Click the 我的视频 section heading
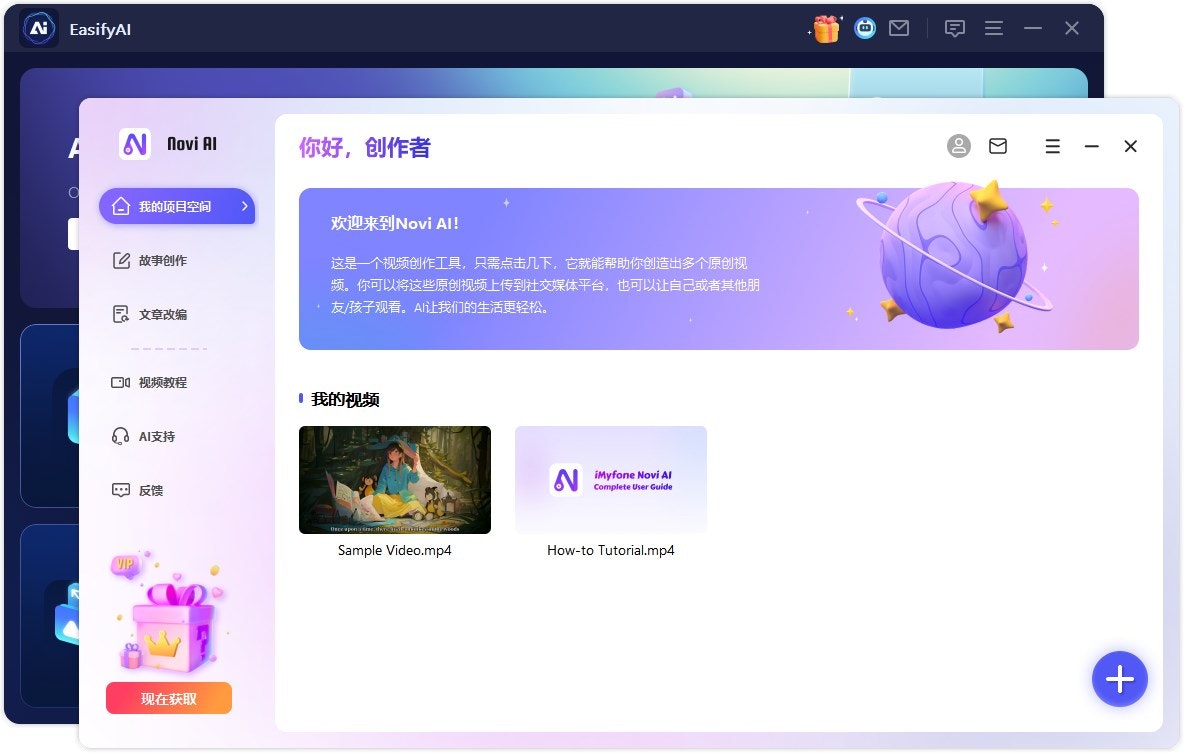Screen dimensions: 1185x753 click(345, 399)
